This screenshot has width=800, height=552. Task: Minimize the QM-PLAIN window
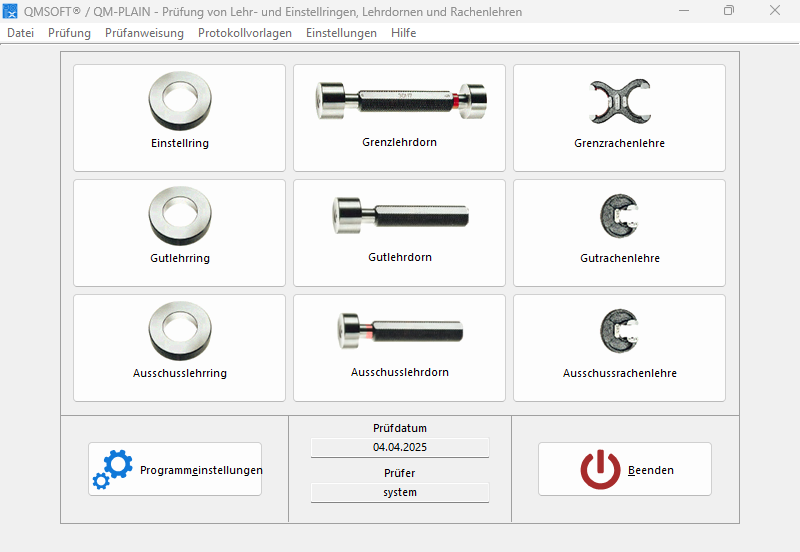pos(684,11)
